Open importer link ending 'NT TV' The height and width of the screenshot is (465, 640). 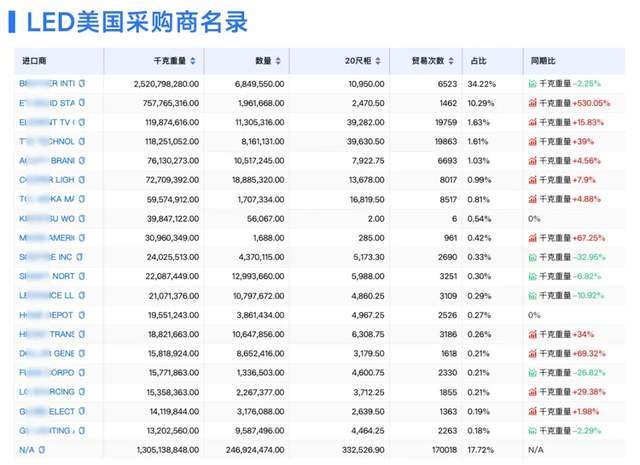(47, 122)
